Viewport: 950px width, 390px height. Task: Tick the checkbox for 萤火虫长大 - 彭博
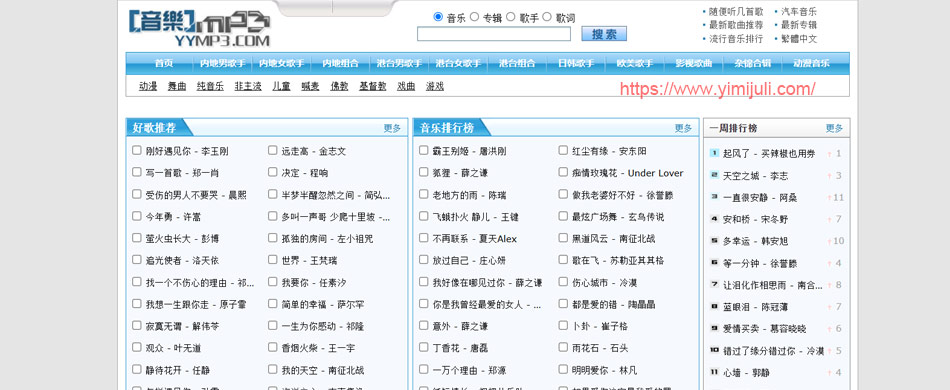[137, 238]
